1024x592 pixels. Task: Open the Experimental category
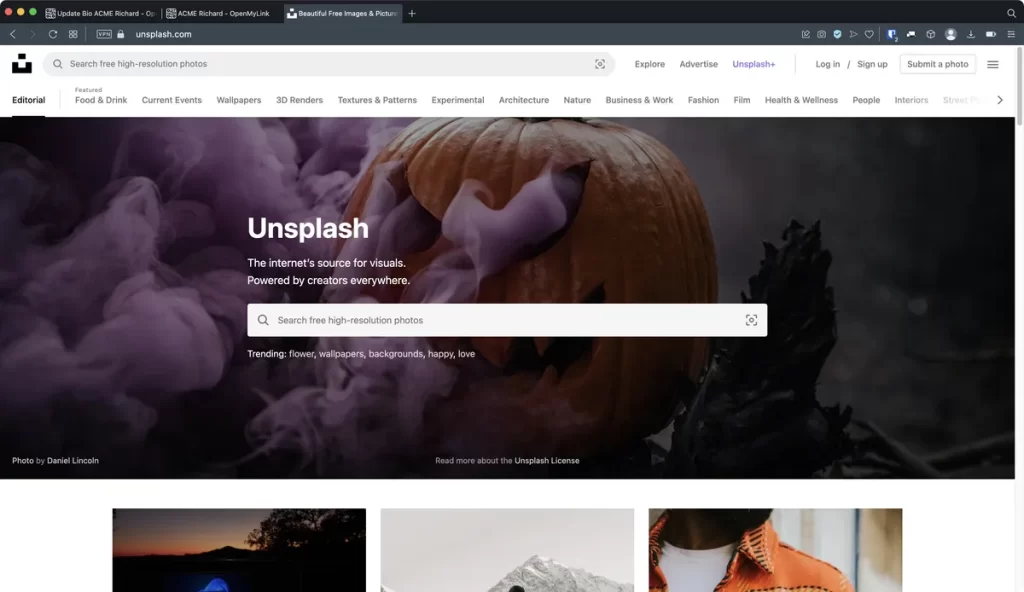coord(458,100)
